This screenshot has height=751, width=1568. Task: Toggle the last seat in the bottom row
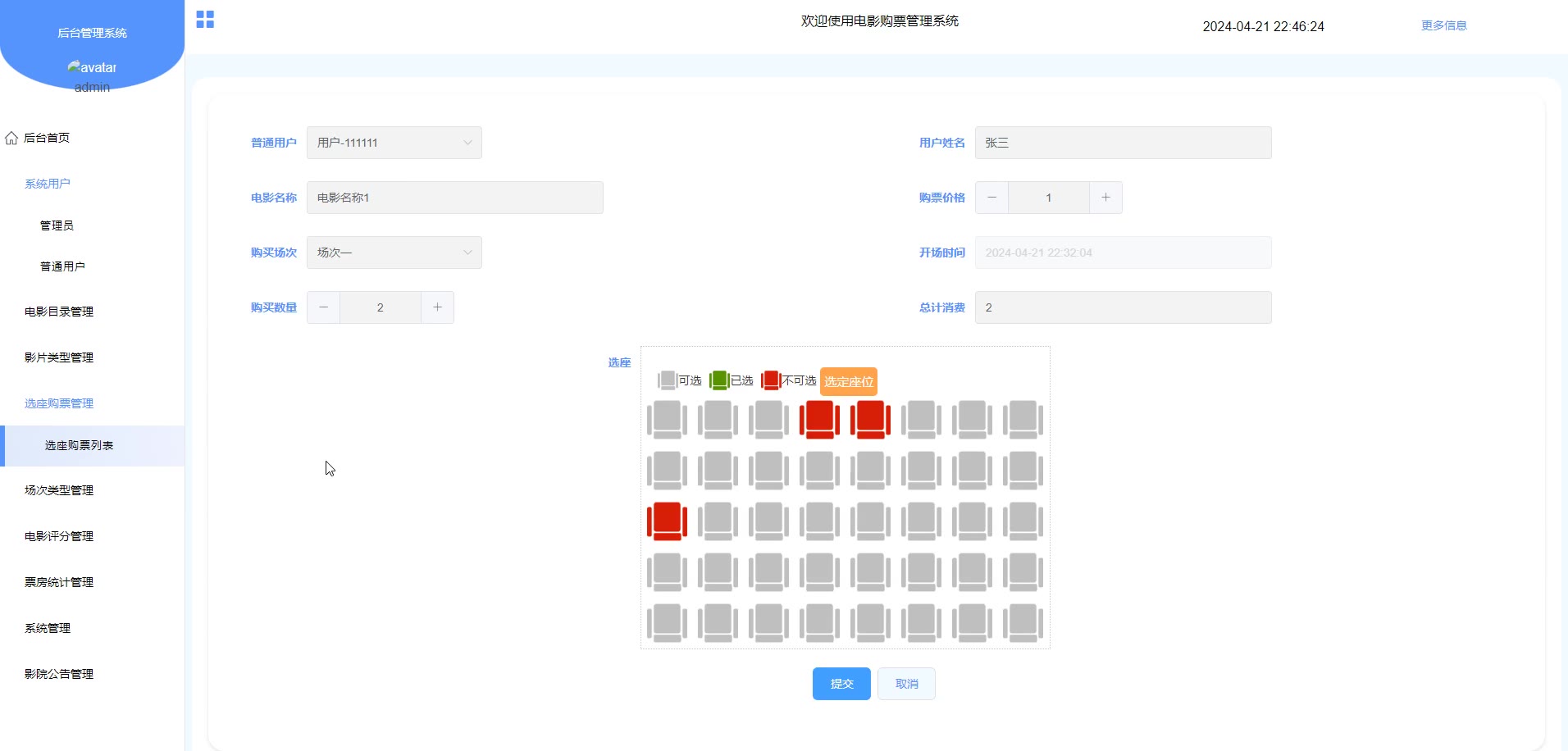click(1023, 622)
